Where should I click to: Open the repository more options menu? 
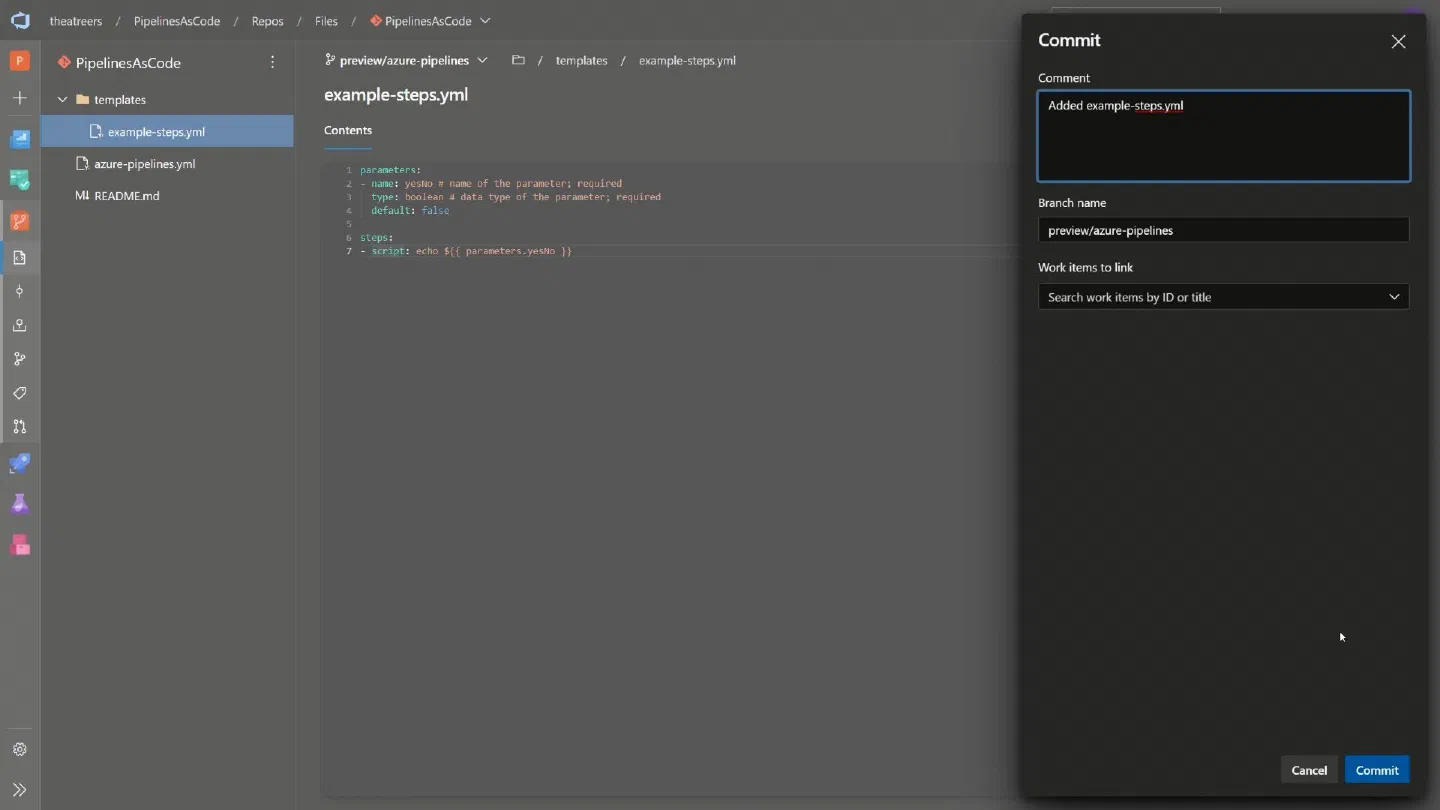point(272,62)
